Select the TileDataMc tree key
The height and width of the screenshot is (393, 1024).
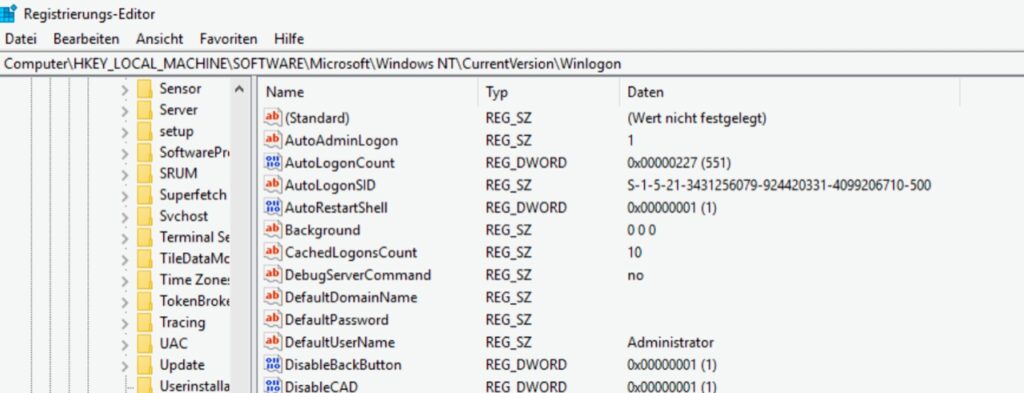point(194,259)
